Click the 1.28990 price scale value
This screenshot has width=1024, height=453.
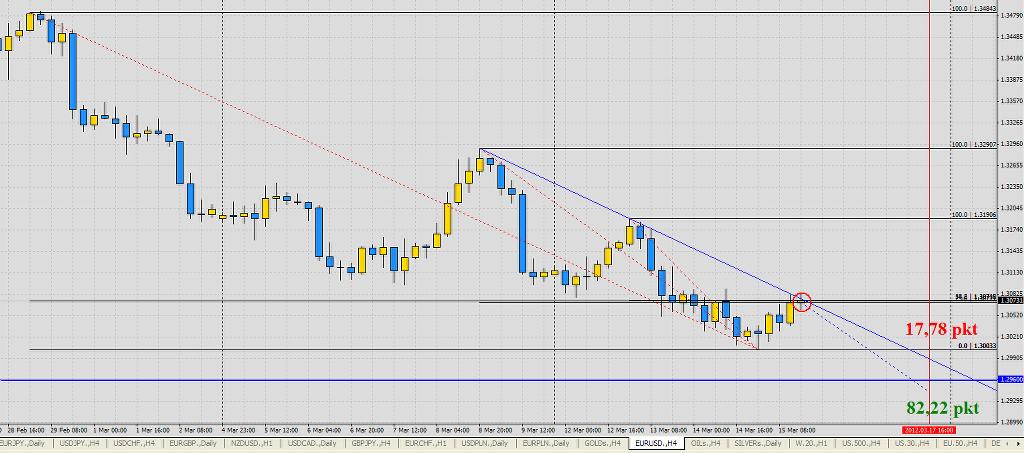point(1011,422)
